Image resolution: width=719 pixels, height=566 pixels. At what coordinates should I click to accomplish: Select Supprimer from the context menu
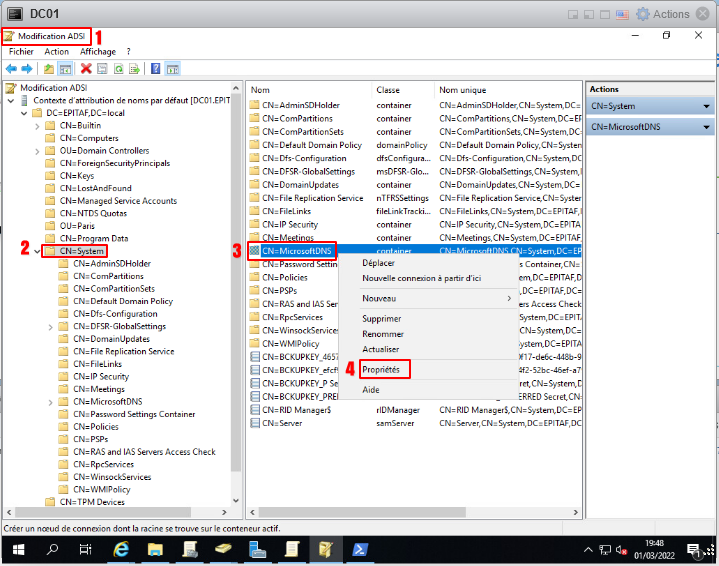coord(381,319)
